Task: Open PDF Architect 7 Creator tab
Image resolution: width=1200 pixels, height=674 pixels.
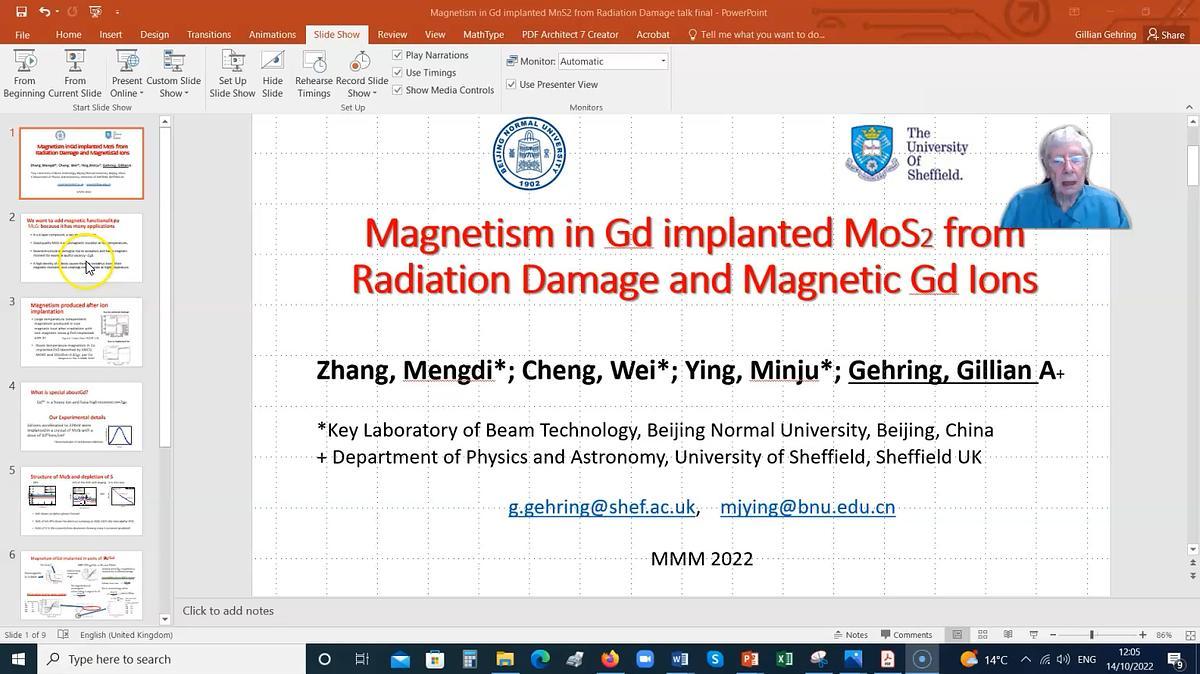Action: click(x=570, y=34)
